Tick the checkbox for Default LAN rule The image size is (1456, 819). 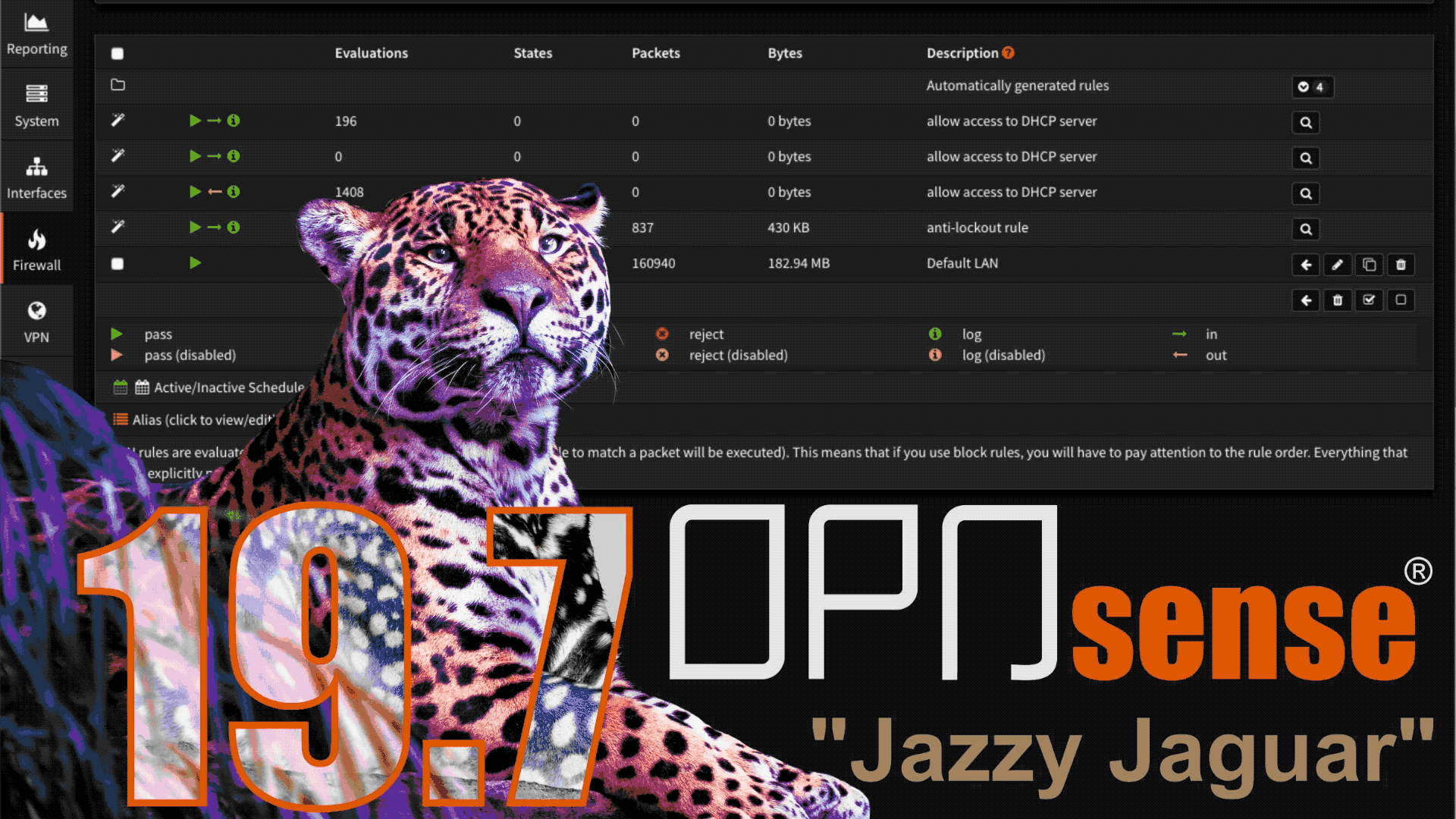tap(117, 264)
